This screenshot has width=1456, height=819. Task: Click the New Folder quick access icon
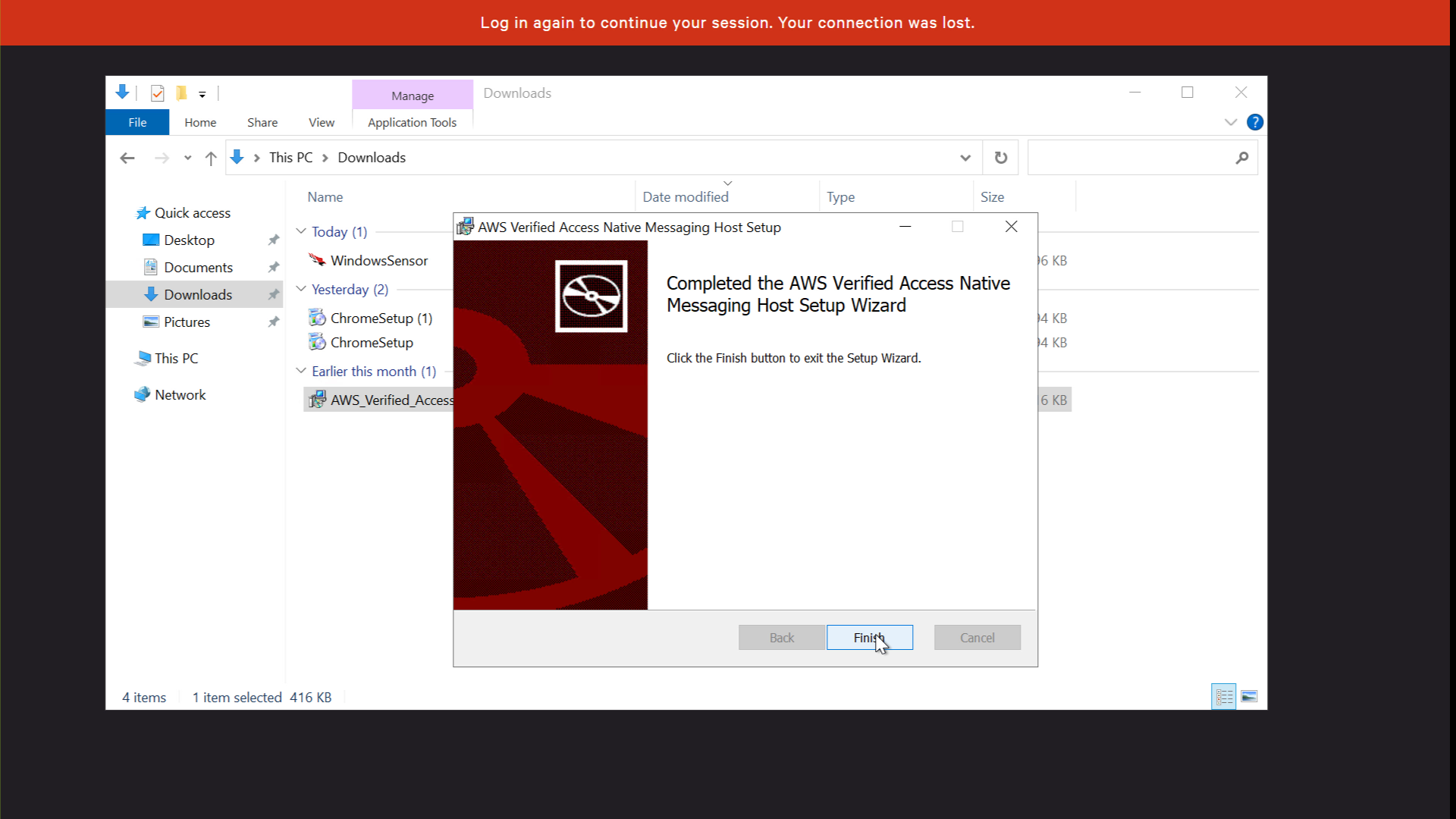(x=181, y=93)
